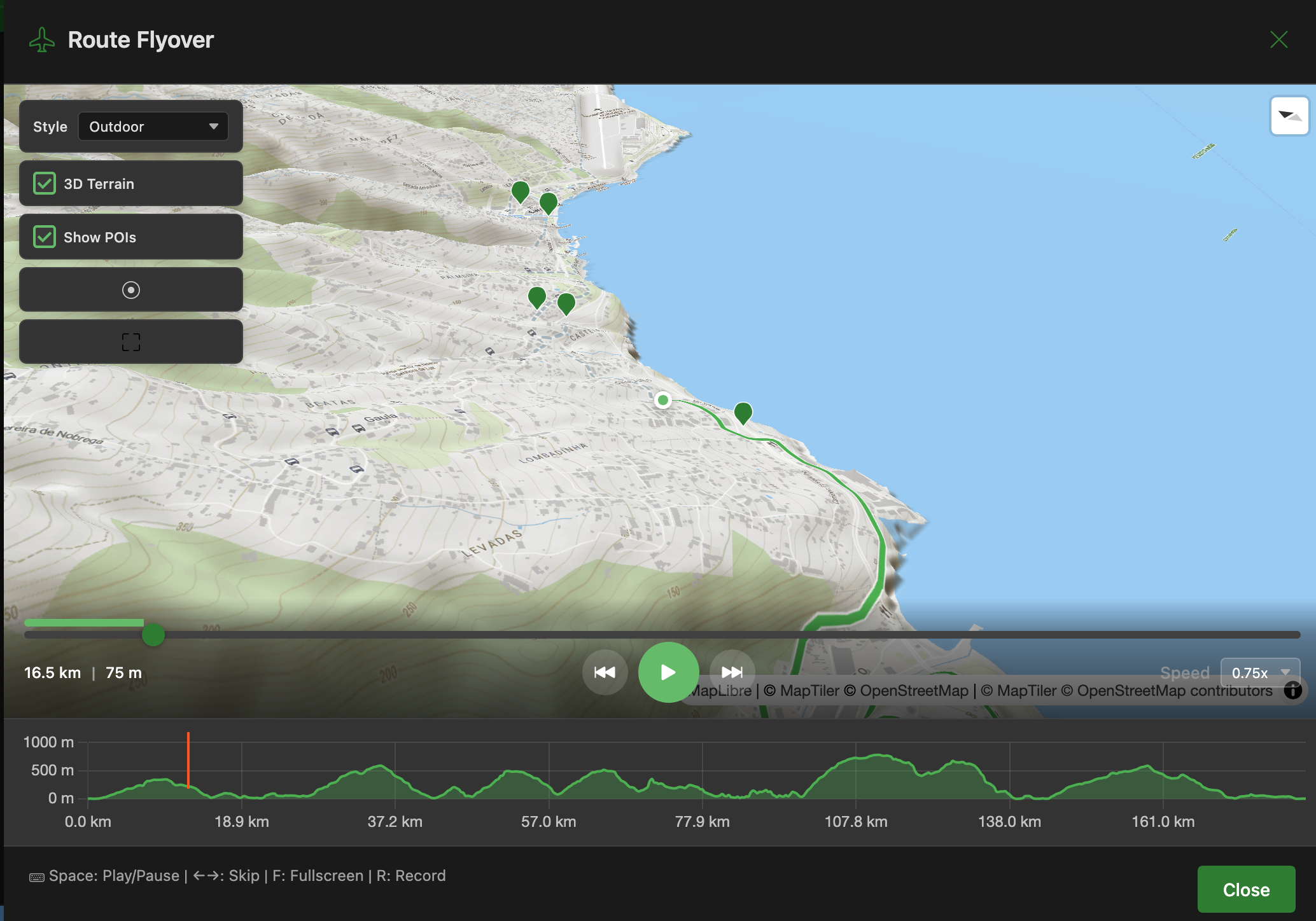This screenshot has width=1316, height=921.
Task: Click the attribution info icon near the map credits
Action: tap(1292, 691)
